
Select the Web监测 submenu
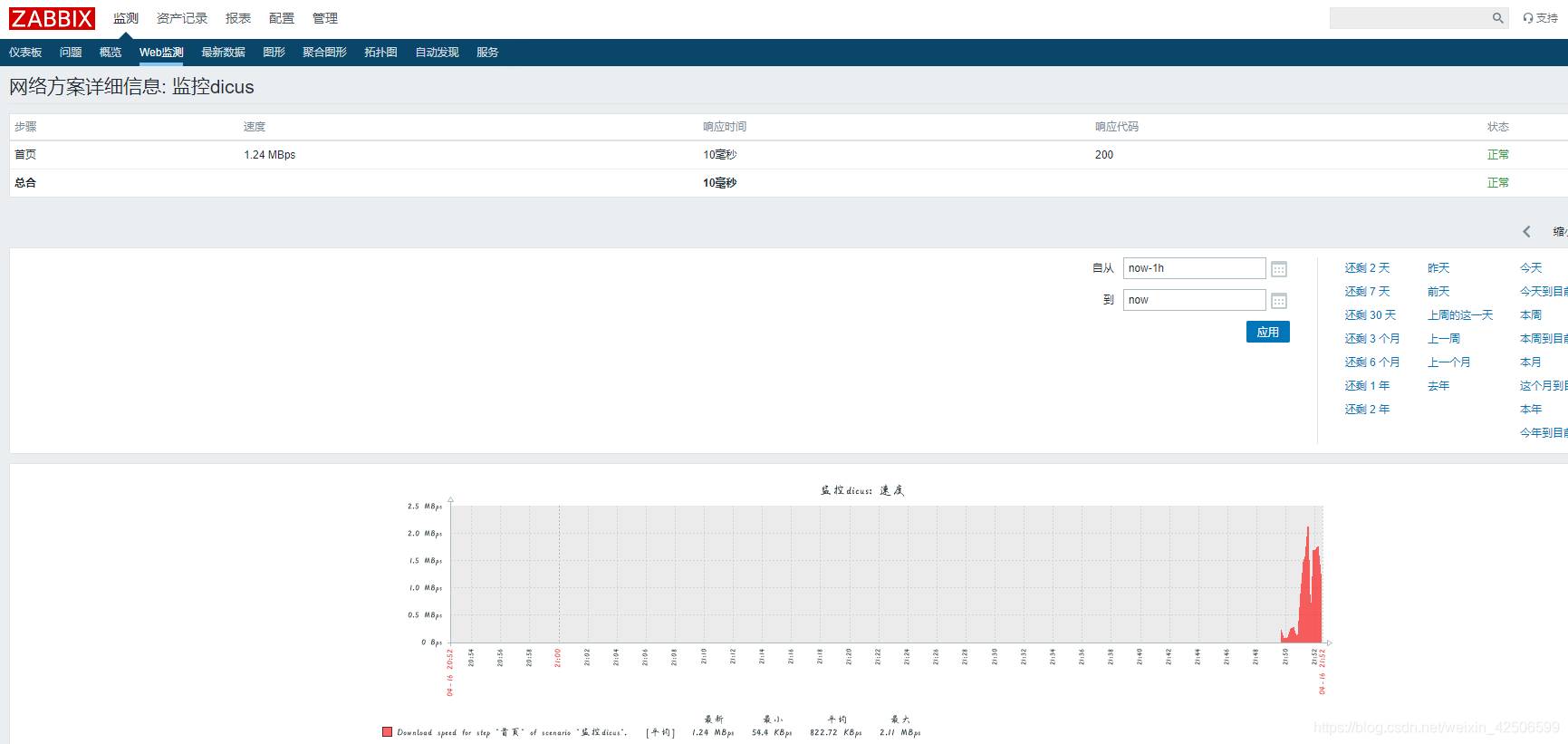point(161,53)
